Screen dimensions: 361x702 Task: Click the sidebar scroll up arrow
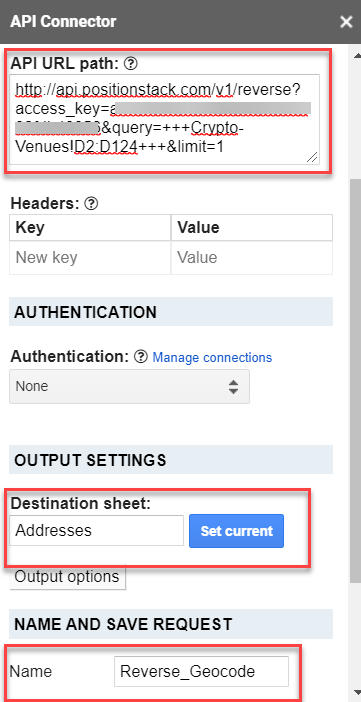coord(356,55)
